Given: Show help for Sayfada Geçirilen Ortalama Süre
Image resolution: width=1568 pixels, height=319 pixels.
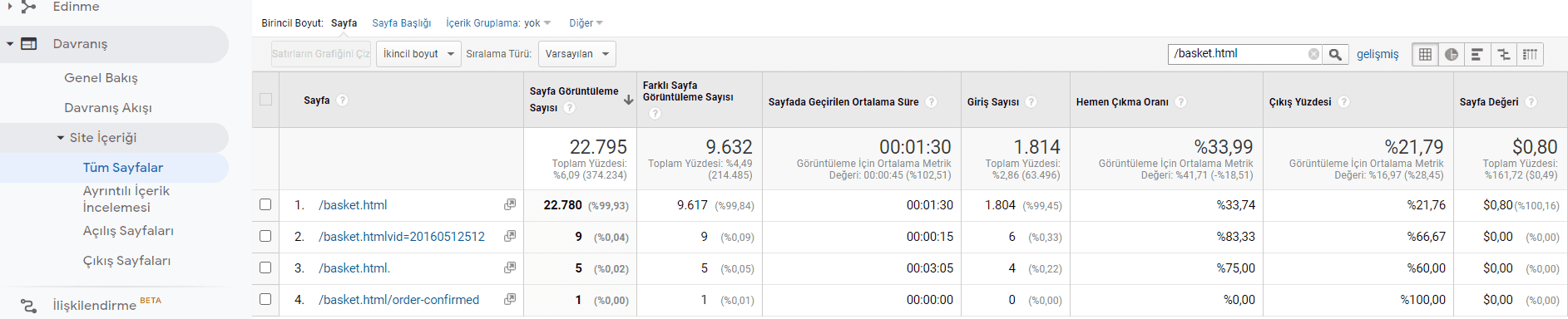Looking at the screenshot, I should pos(932,102).
